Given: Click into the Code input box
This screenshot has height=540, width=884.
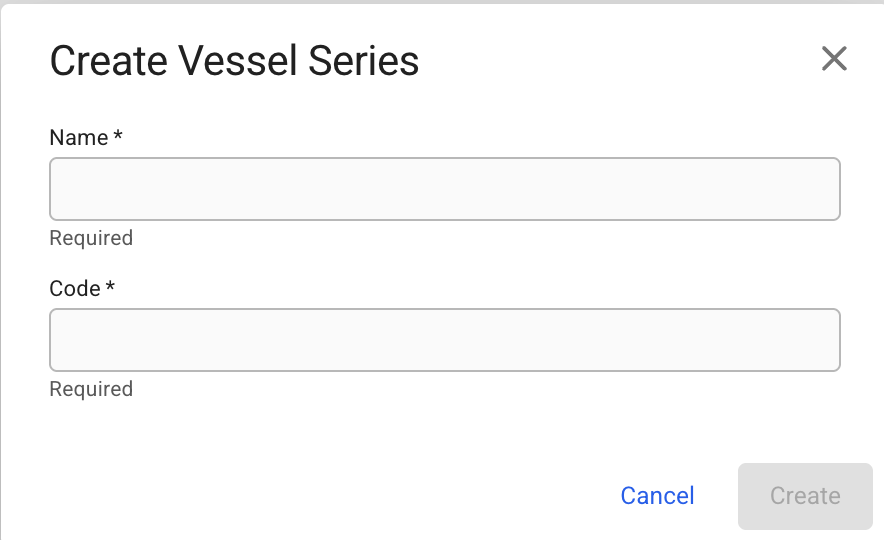Looking at the screenshot, I should pyautogui.click(x=444, y=340).
